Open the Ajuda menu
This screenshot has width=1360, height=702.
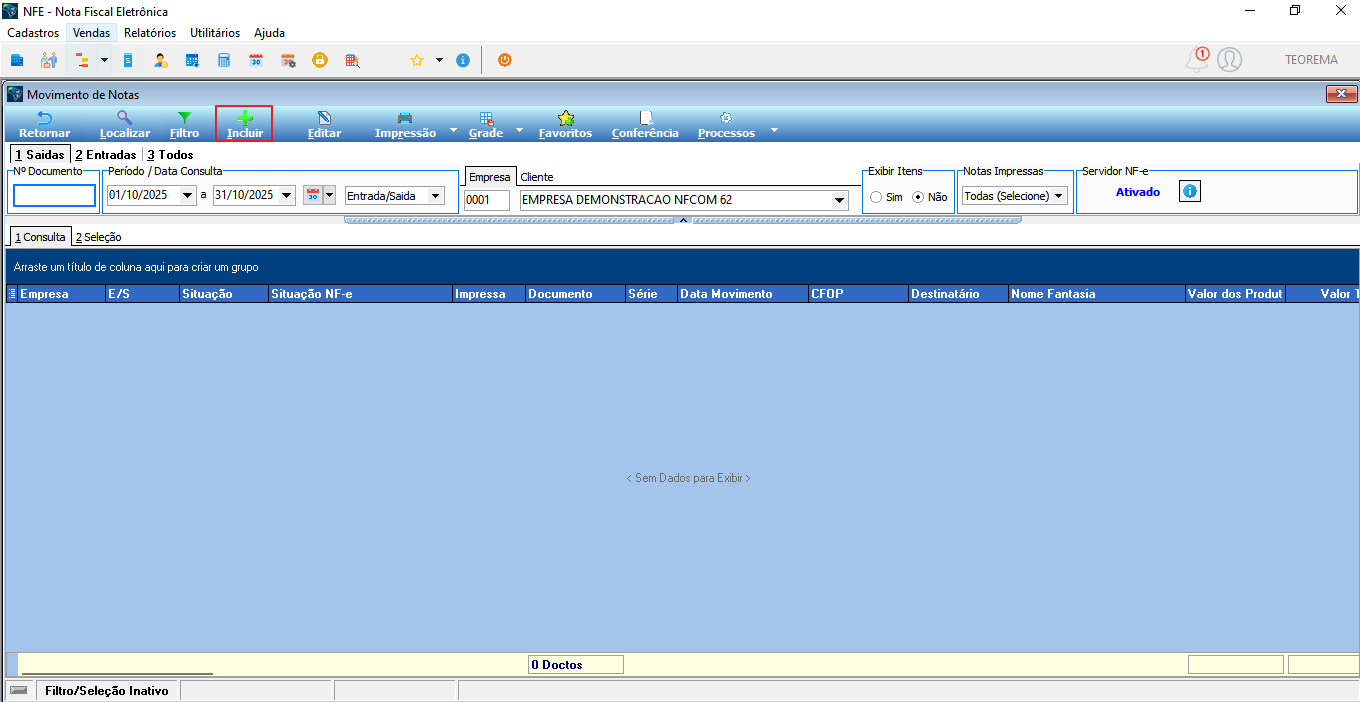(x=269, y=33)
